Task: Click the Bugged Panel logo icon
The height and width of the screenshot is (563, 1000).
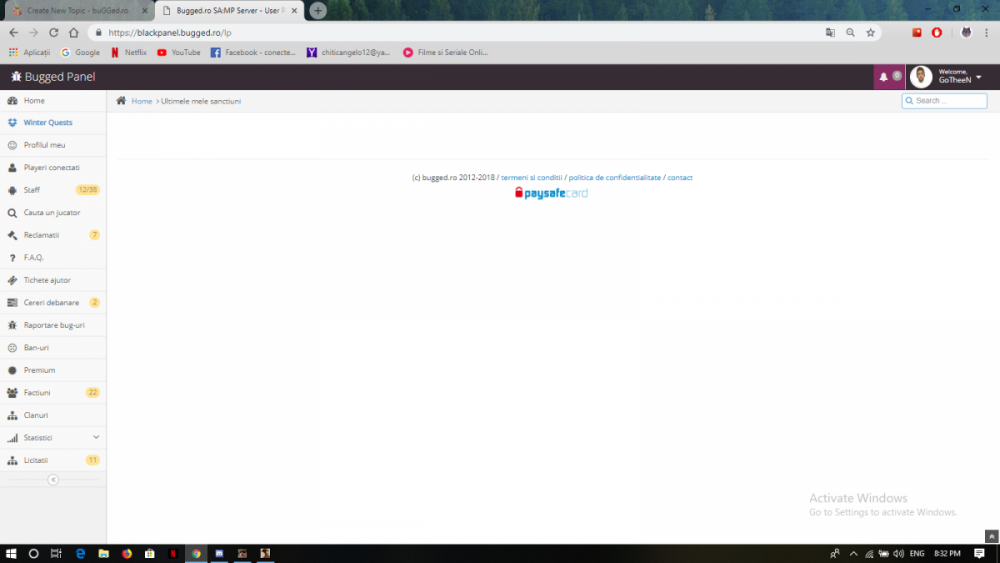Action: tap(16, 77)
